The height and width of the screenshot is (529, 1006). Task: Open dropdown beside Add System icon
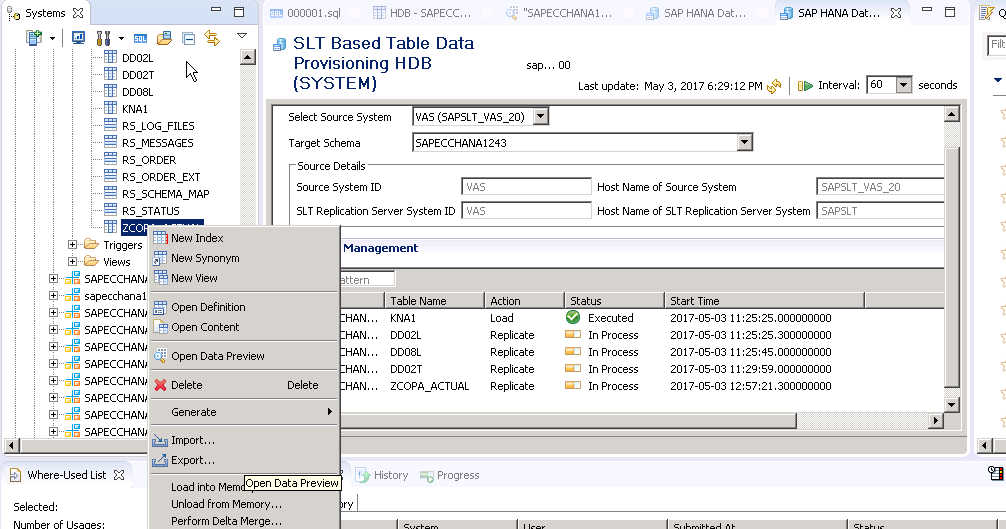(52, 38)
